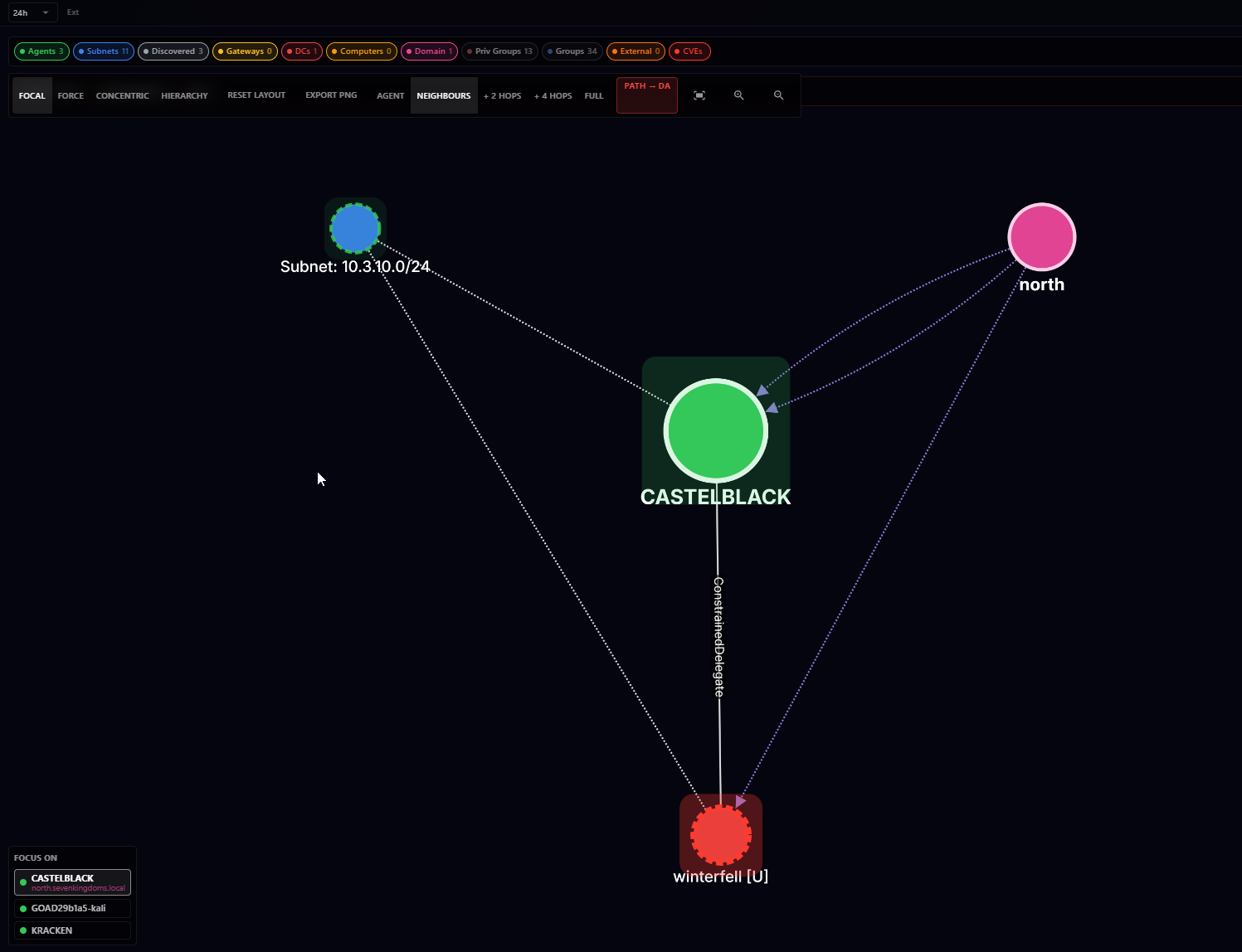Select NEIGHBOURS scope option
The image size is (1242, 952).
[x=444, y=95]
